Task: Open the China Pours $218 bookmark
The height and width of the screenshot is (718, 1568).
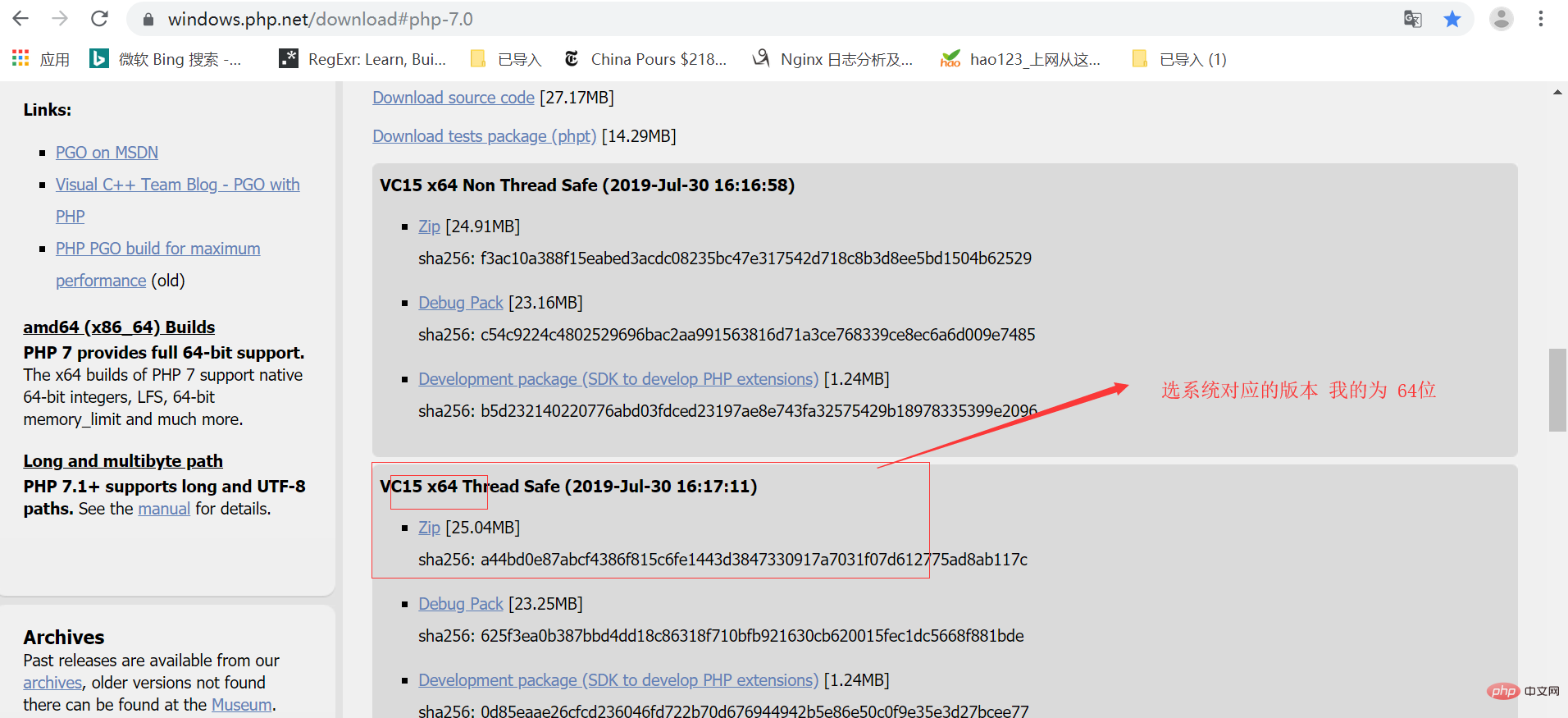Action: tap(645, 59)
